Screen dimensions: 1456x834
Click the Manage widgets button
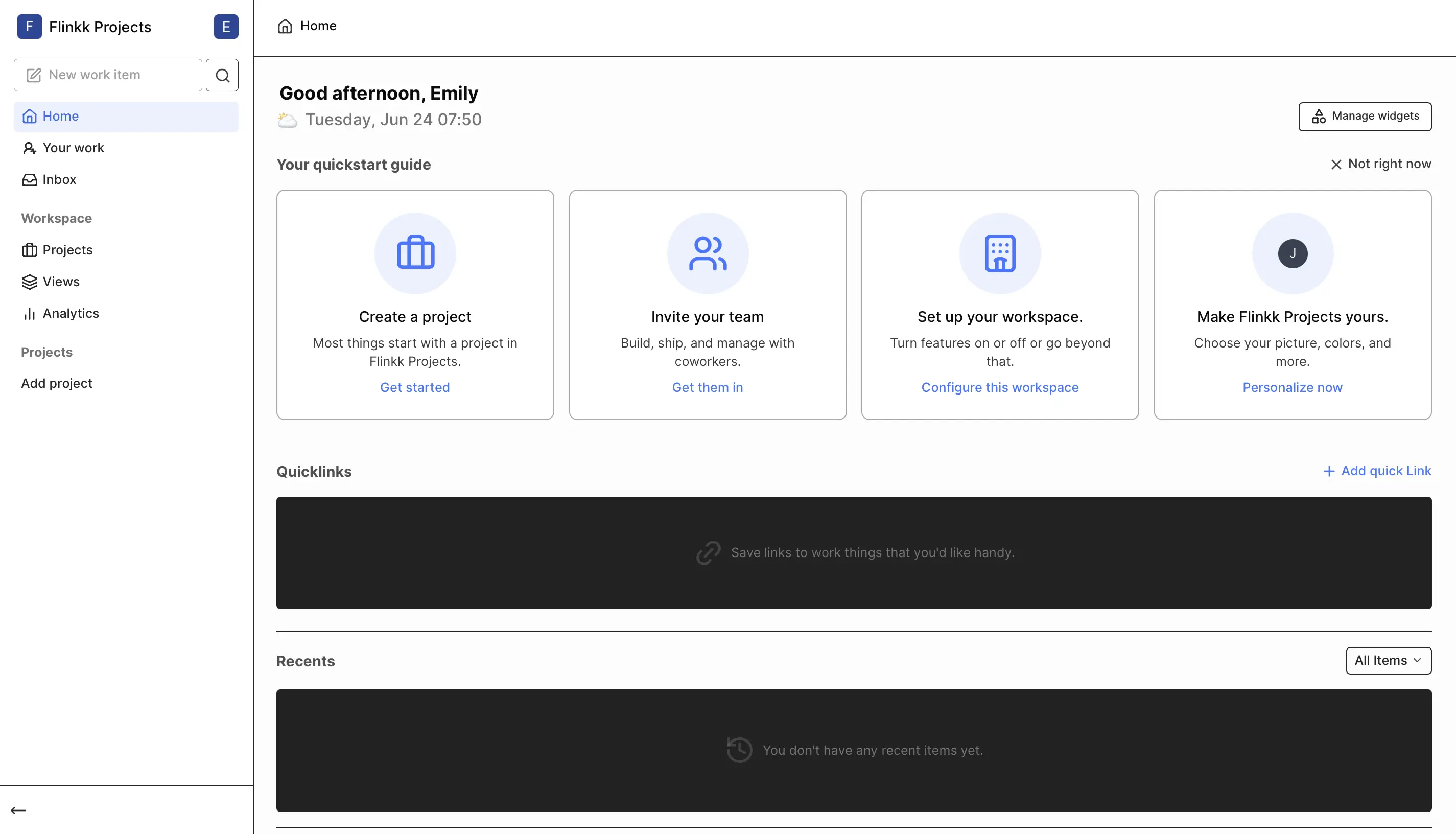tap(1365, 117)
